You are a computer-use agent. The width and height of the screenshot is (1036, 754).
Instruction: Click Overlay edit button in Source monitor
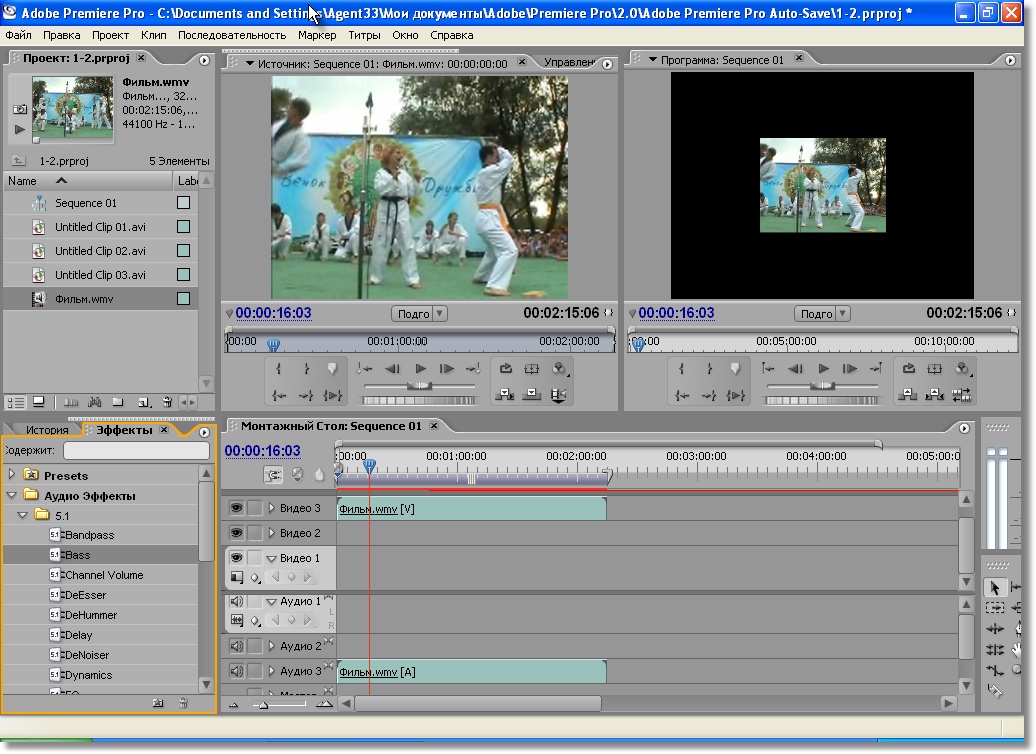tap(532, 395)
